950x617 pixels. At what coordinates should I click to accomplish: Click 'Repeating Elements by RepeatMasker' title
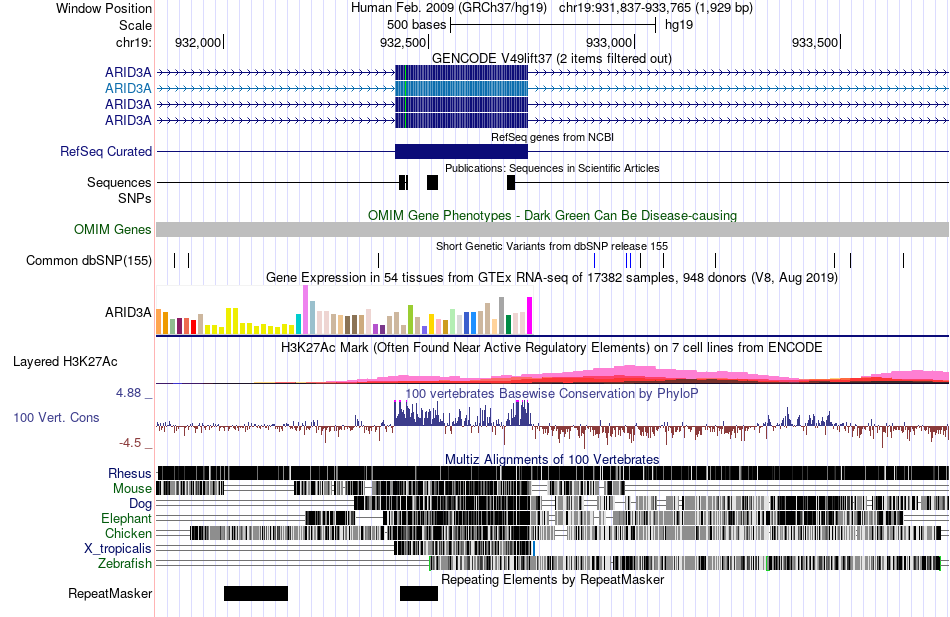[x=552, y=580]
